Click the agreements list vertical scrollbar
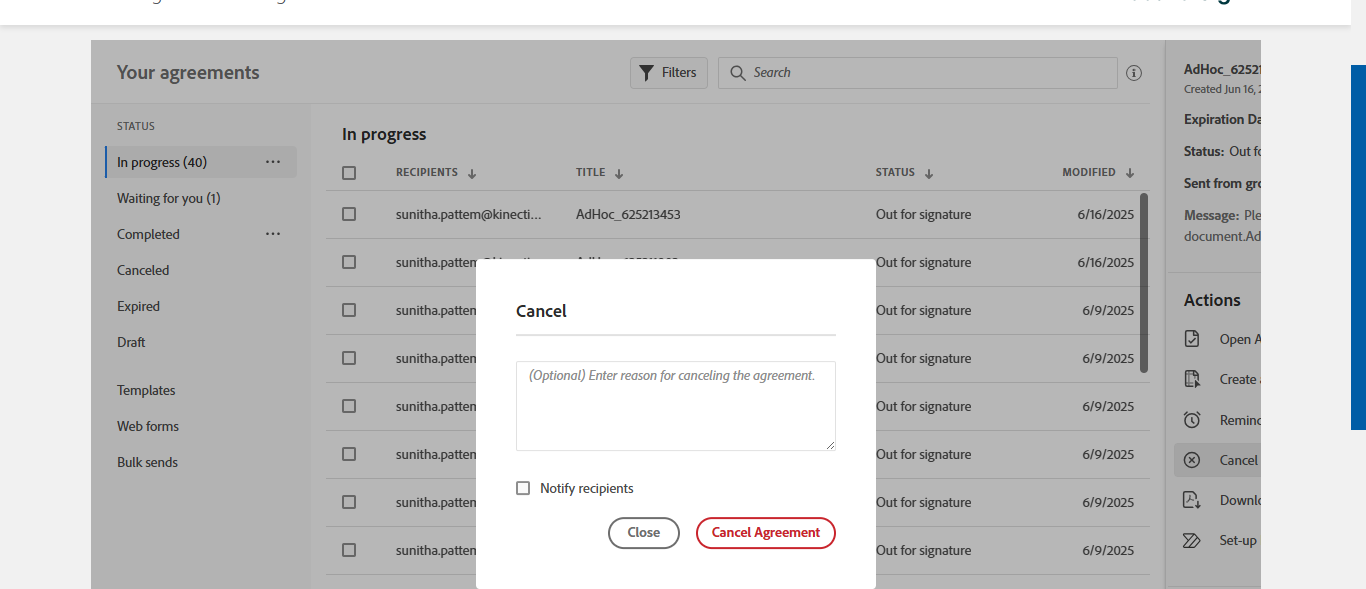The width and height of the screenshot is (1366, 589). [1144, 282]
